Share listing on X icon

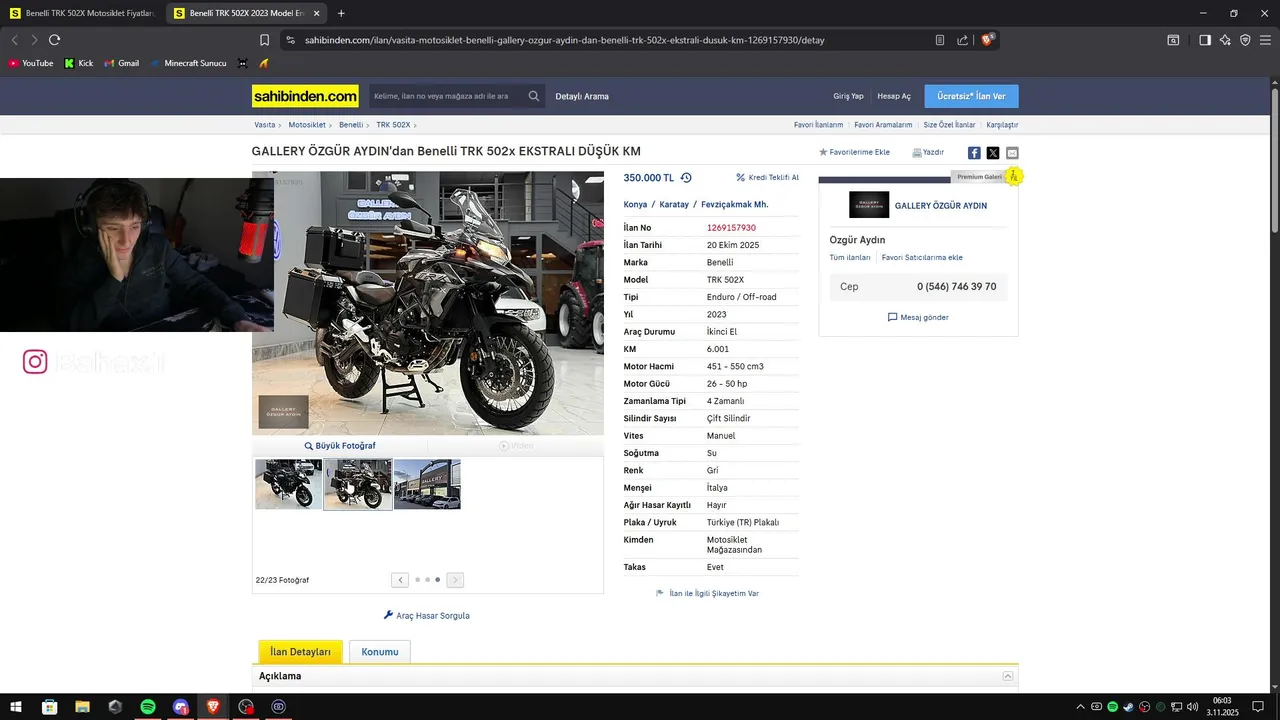tap(993, 153)
